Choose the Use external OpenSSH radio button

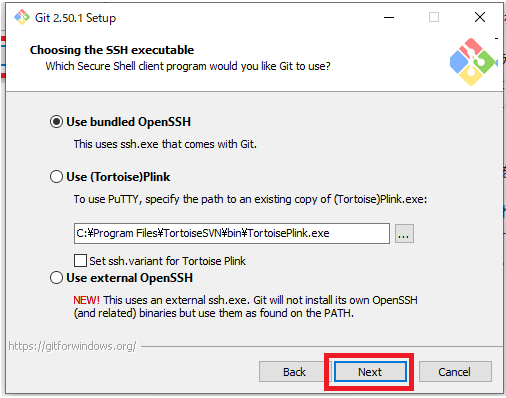pyautogui.click(x=56, y=278)
